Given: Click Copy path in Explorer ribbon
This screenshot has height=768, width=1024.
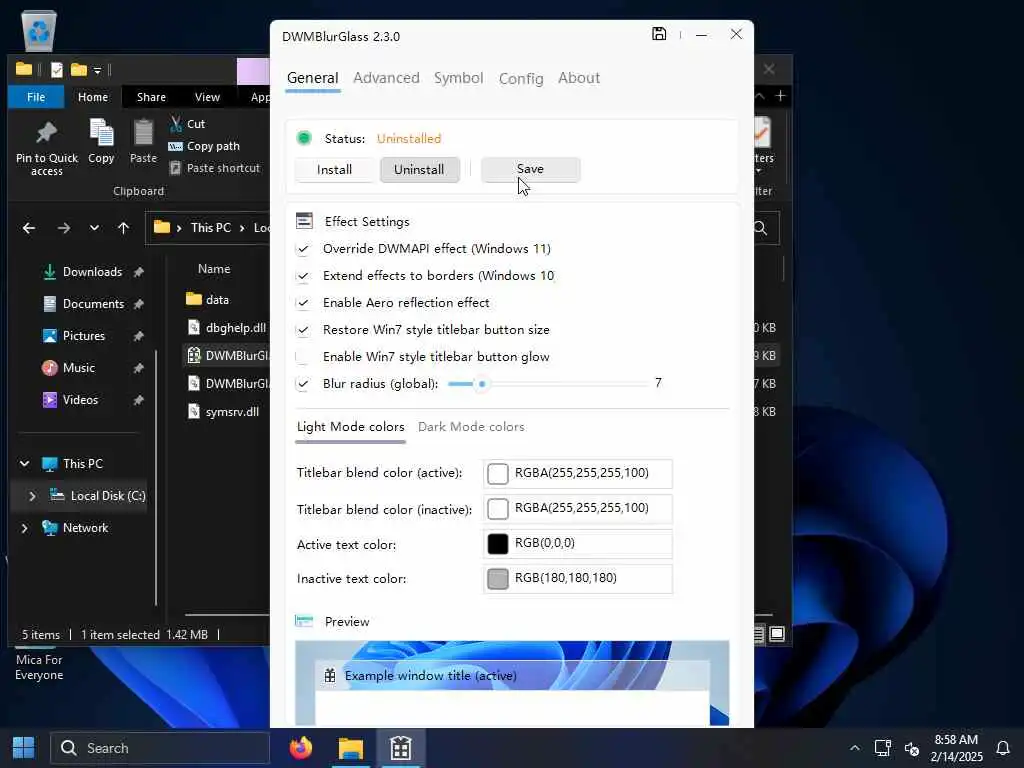Looking at the screenshot, I should (204, 146).
